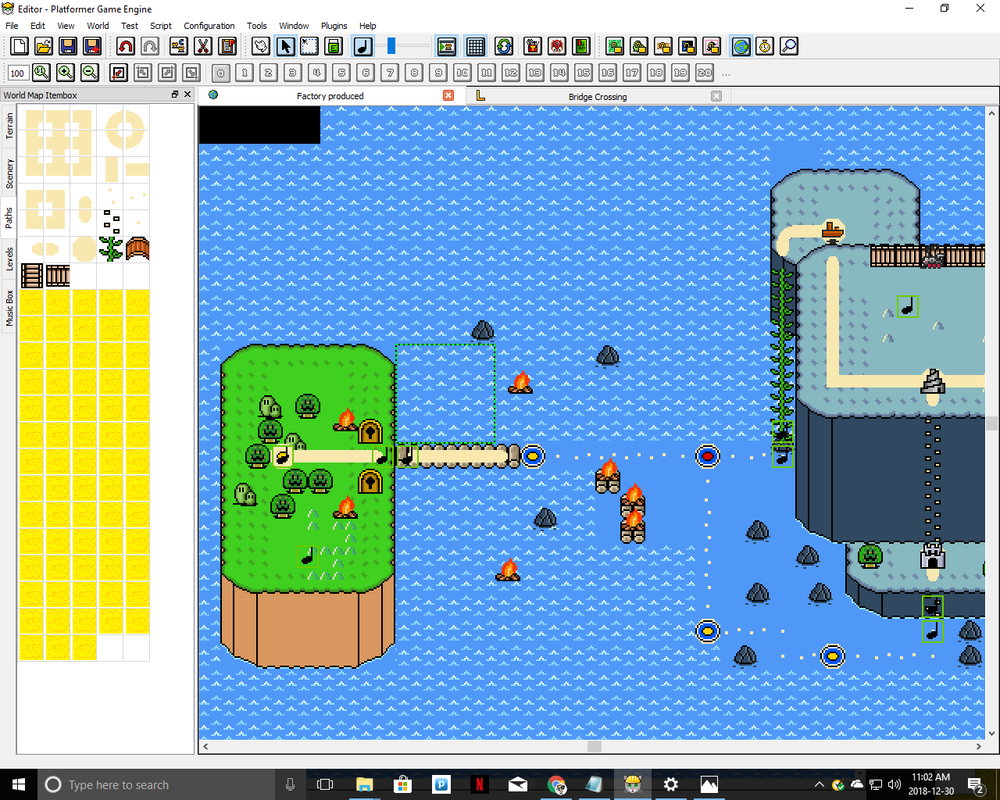This screenshot has width=1000, height=800.
Task: Toggle the animation display button
Action: (446, 46)
